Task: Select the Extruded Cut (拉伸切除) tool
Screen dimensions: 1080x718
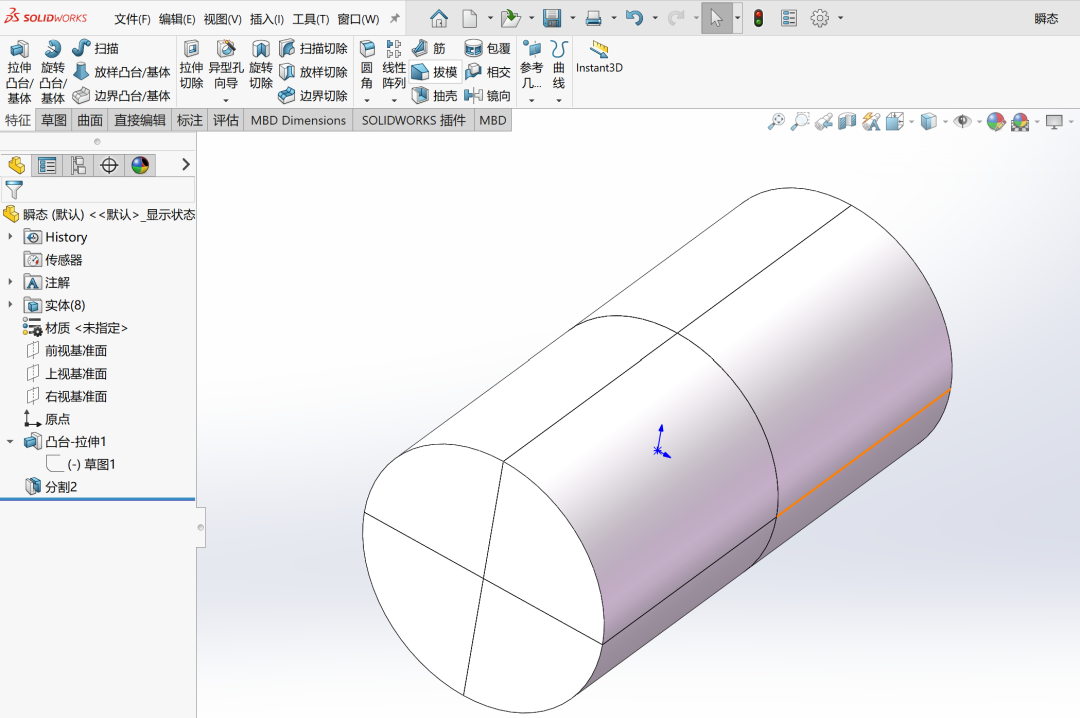Action: coord(191,65)
